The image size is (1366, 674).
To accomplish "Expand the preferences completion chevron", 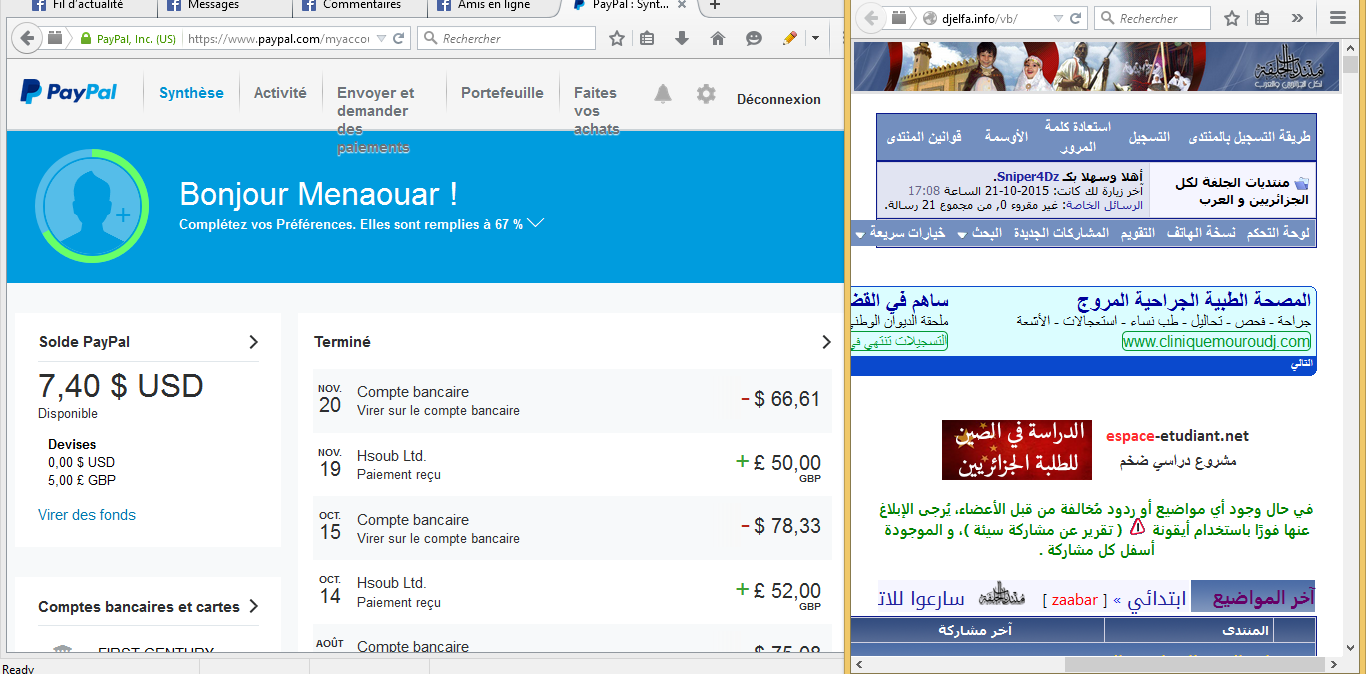I will [536, 223].
